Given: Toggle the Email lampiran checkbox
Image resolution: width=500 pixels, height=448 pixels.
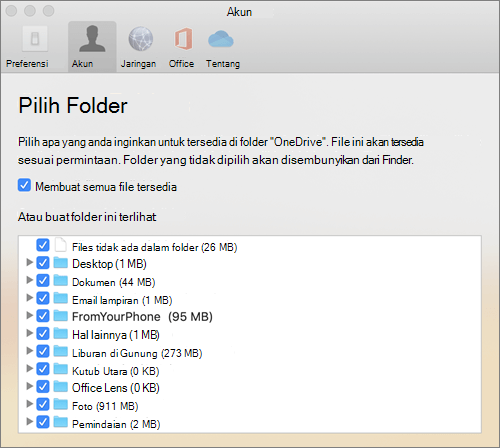Looking at the screenshot, I should [43, 298].
